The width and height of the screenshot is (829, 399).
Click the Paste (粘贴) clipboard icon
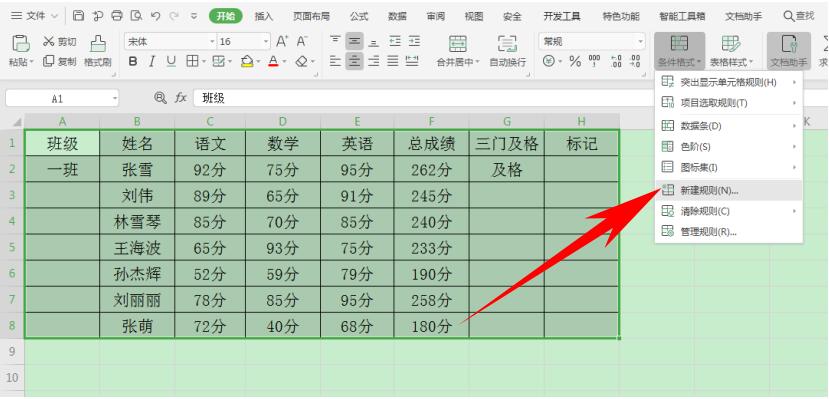coord(21,43)
